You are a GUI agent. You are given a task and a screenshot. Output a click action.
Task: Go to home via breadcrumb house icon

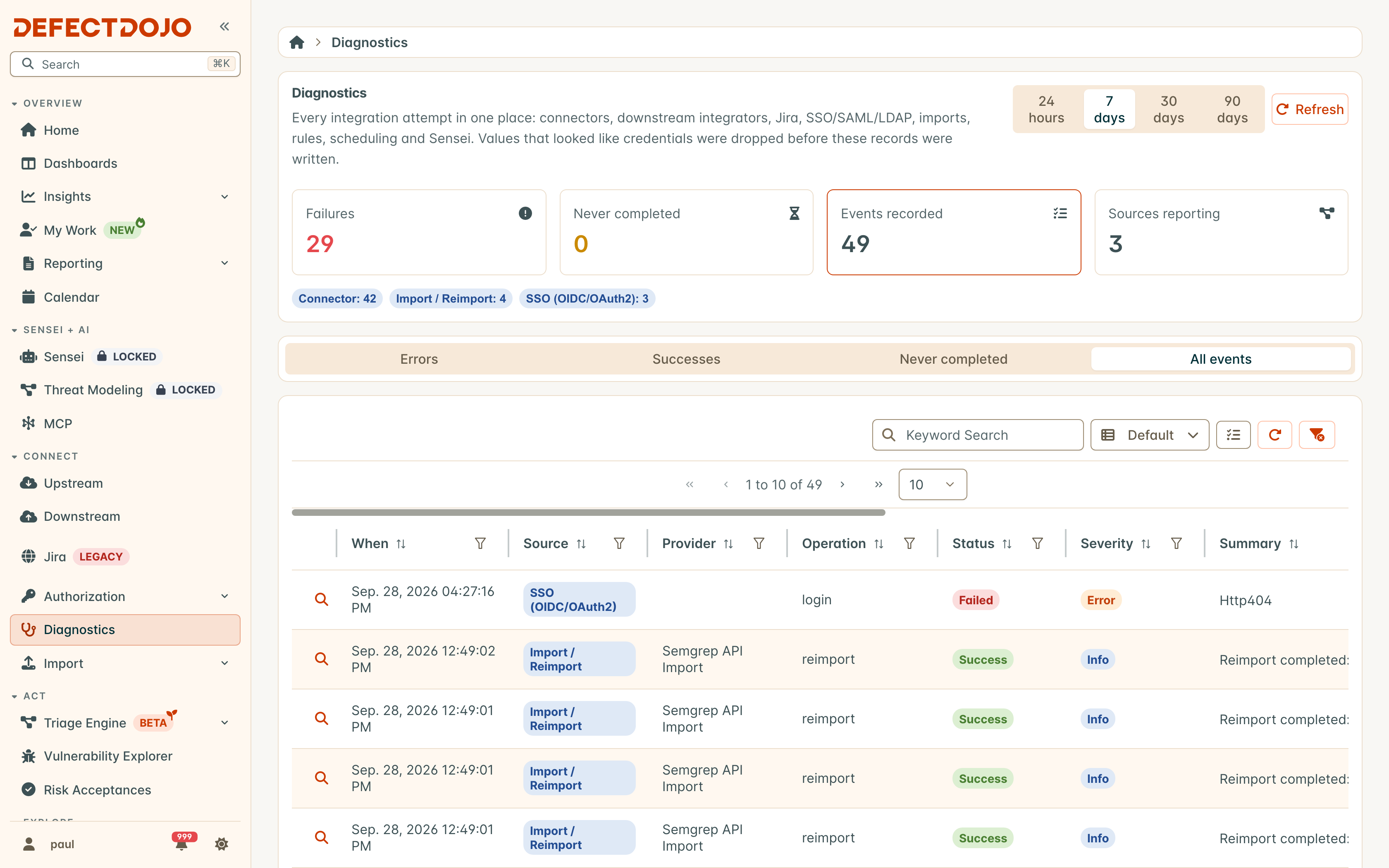(297, 43)
